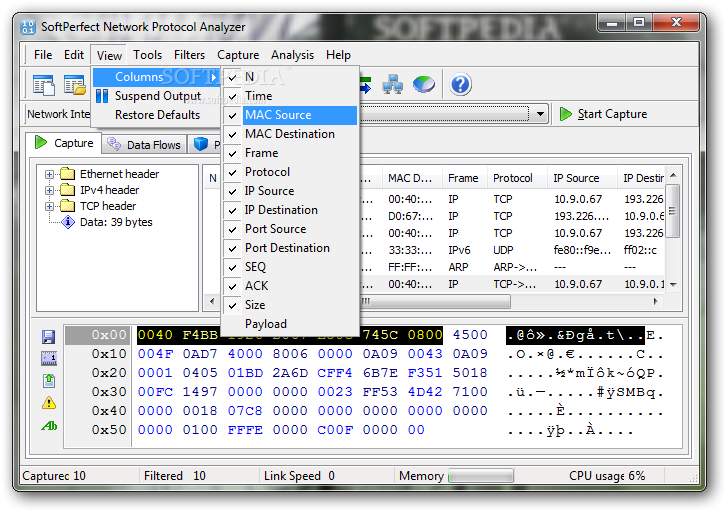Screen dimensions: 727x512
Task: Choose Suspend Output from View menu
Action: click(x=156, y=96)
